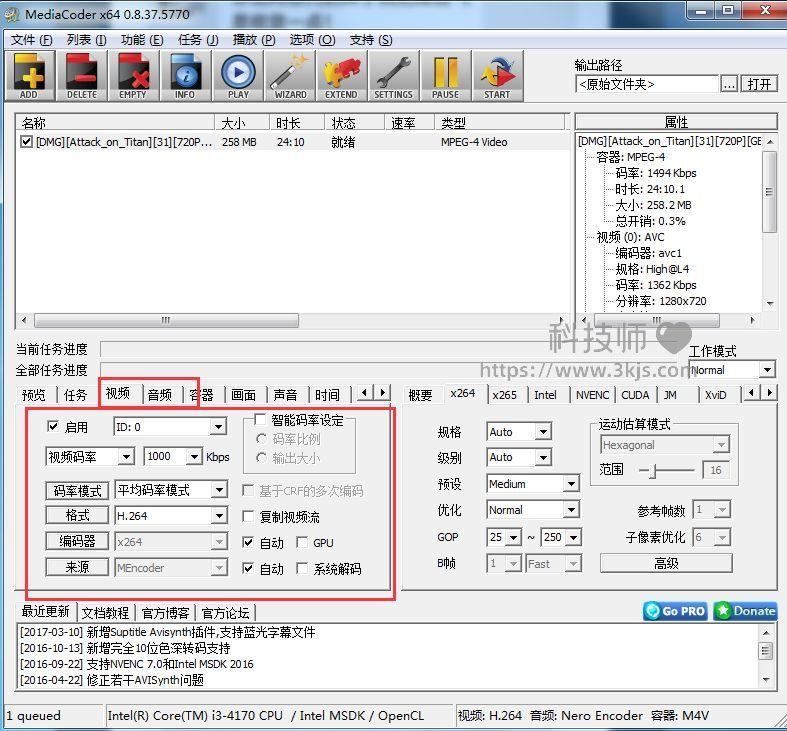
Task: Open the EXTEND plugins icon
Action: [x=342, y=76]
